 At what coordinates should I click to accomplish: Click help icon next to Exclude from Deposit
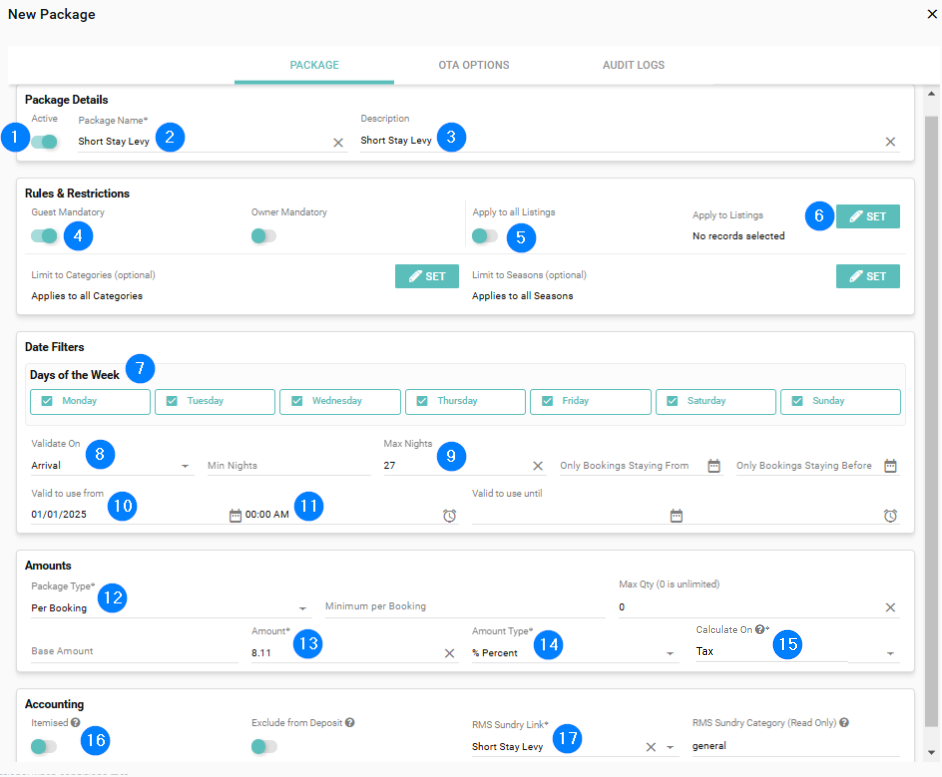pos(350,723)
